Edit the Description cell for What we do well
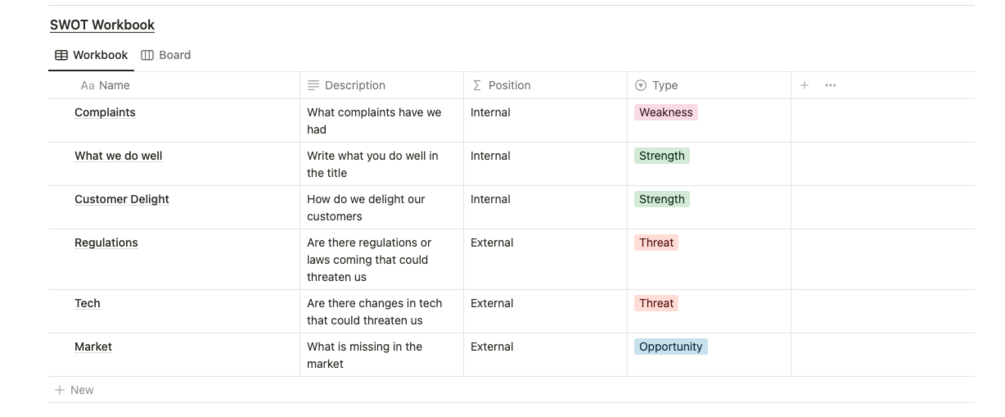The image size is (1005, 417). (380, 164)
